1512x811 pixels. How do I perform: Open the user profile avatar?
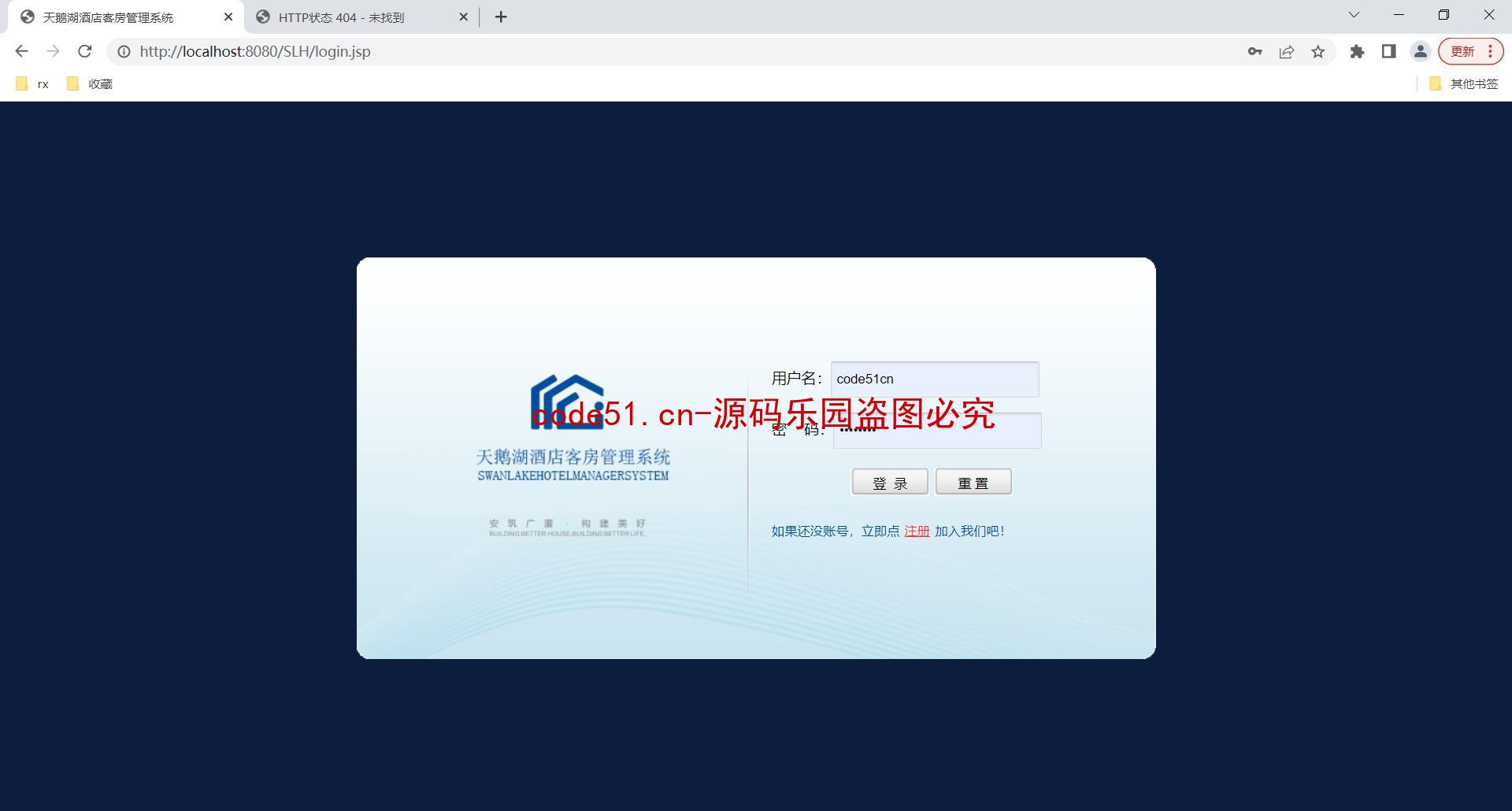1420,51
